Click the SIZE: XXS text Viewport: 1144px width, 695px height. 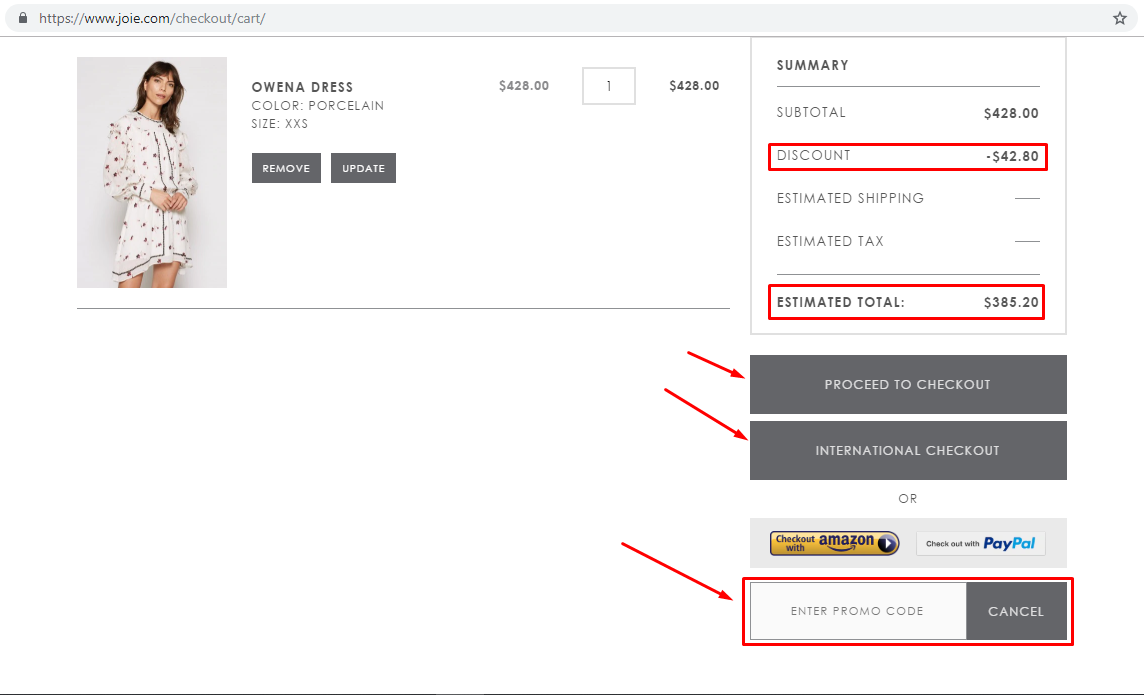[x=279, y=124]
